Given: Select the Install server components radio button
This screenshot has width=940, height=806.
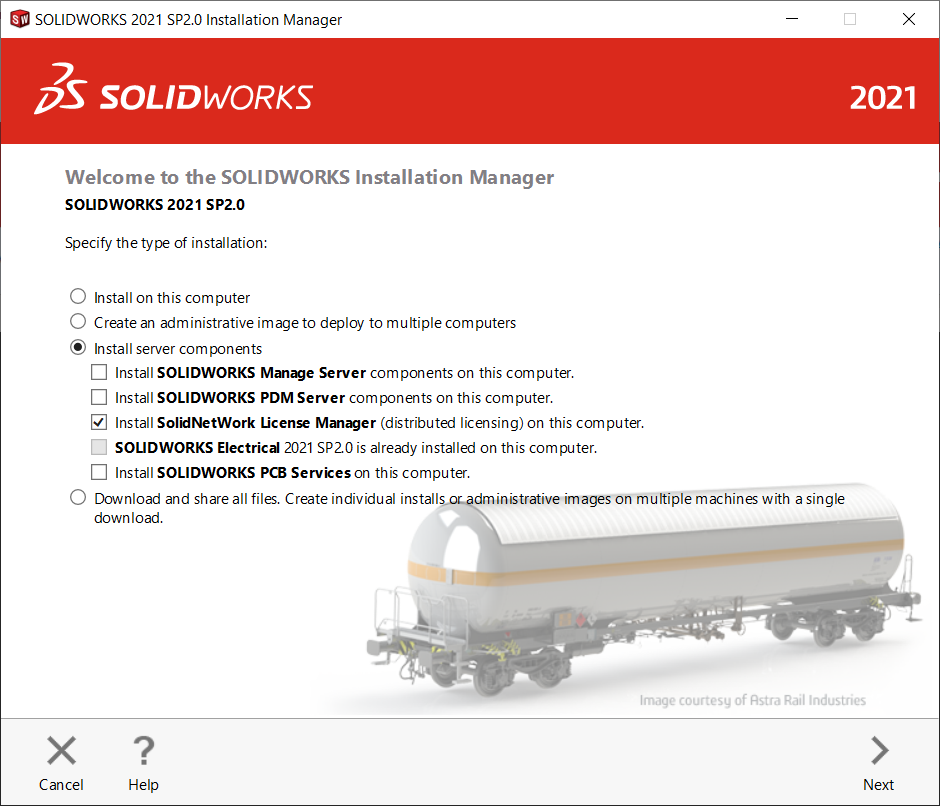Looking at the screenshot, I should point(78,346).
